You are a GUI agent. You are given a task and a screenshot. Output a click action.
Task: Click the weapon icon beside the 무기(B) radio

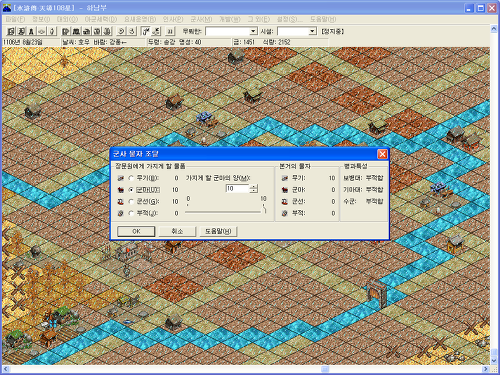point(121,178)
